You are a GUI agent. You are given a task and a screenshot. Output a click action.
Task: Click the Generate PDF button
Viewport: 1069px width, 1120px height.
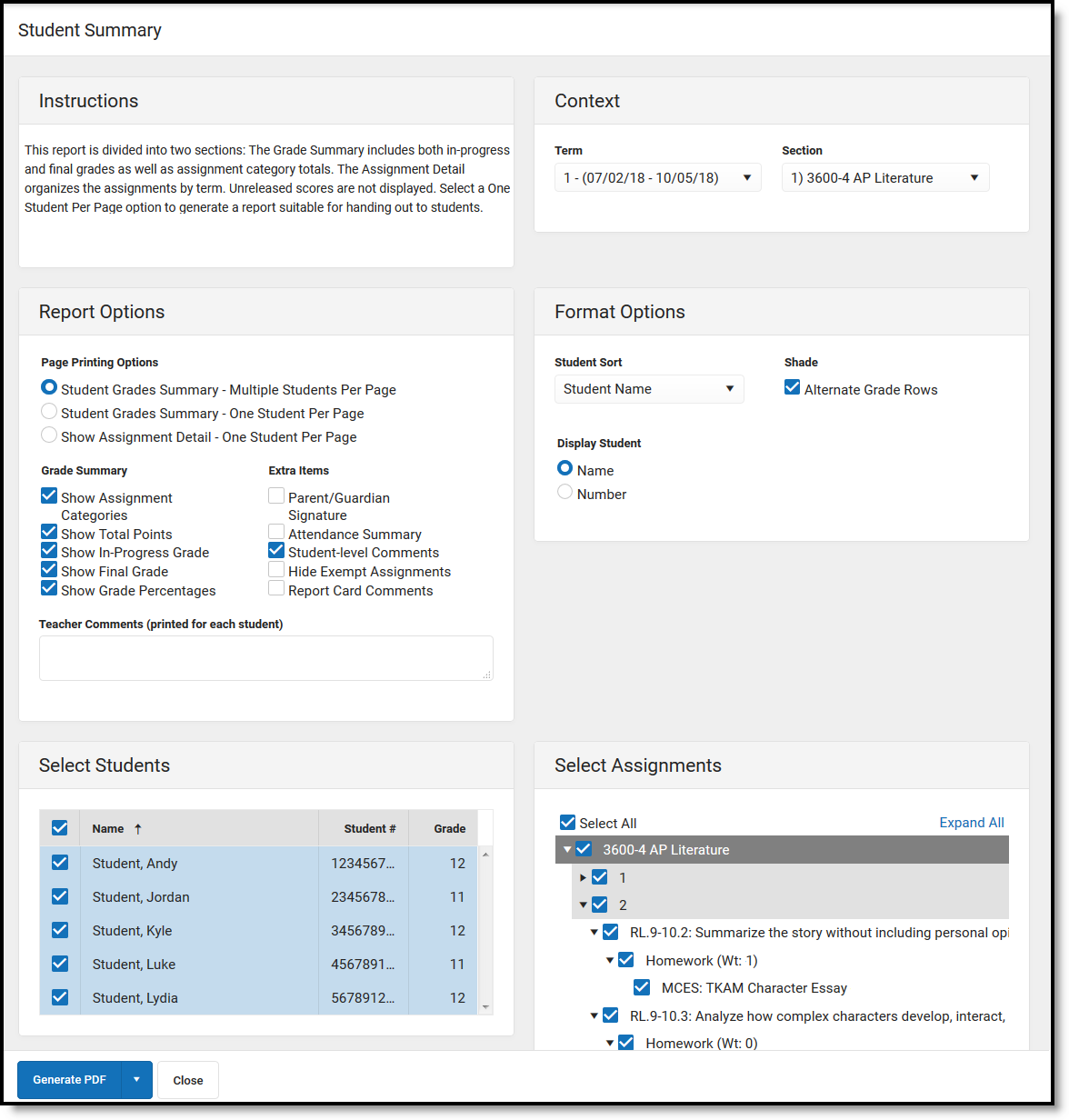69,1080
